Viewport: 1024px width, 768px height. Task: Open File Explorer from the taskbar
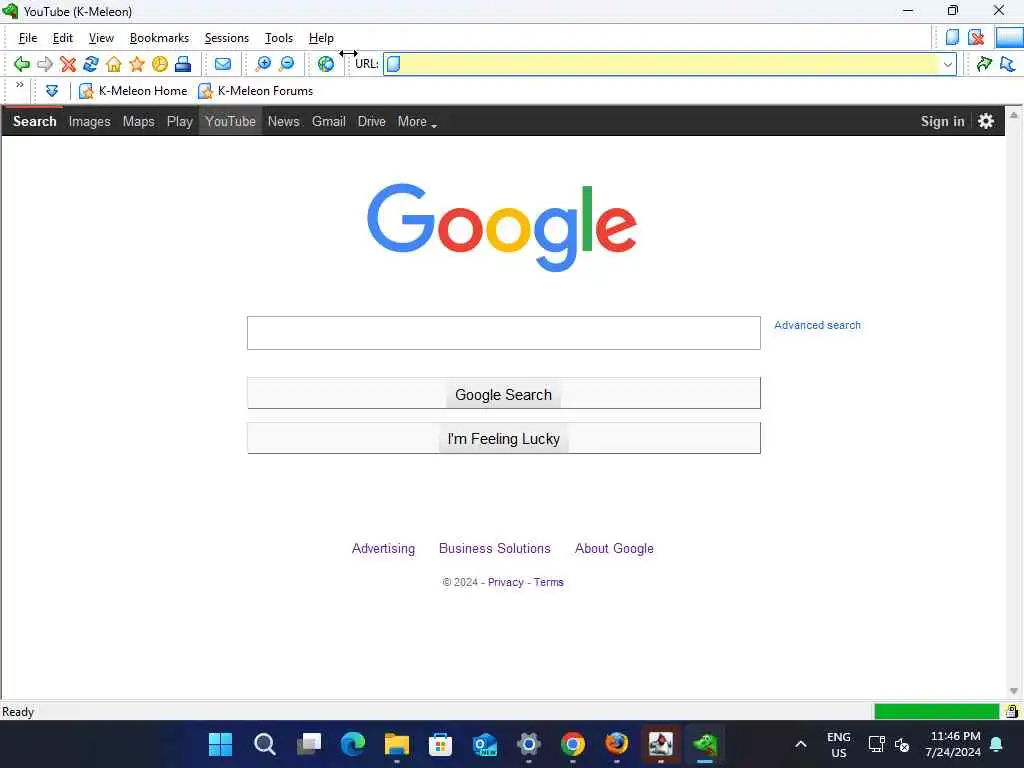coord(396,744)
